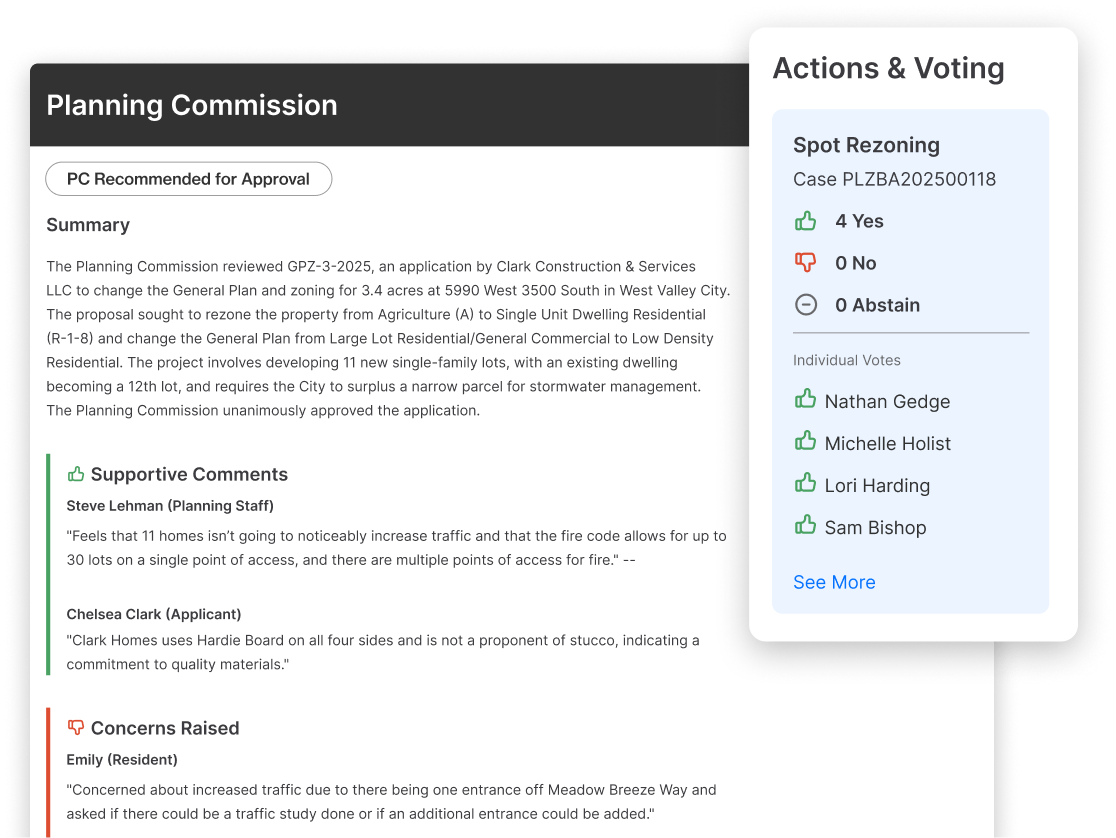
Task: Click commenter Steve Lehman (Planning Staff)
Action: (x=170, y=506)
